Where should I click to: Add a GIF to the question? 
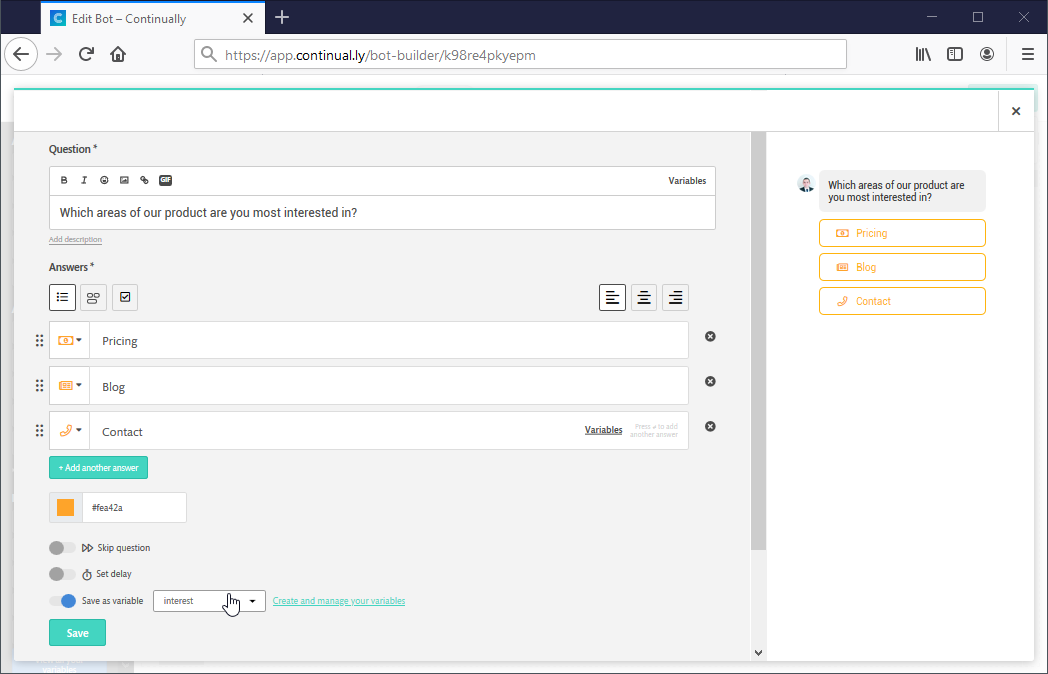[165, 180]
